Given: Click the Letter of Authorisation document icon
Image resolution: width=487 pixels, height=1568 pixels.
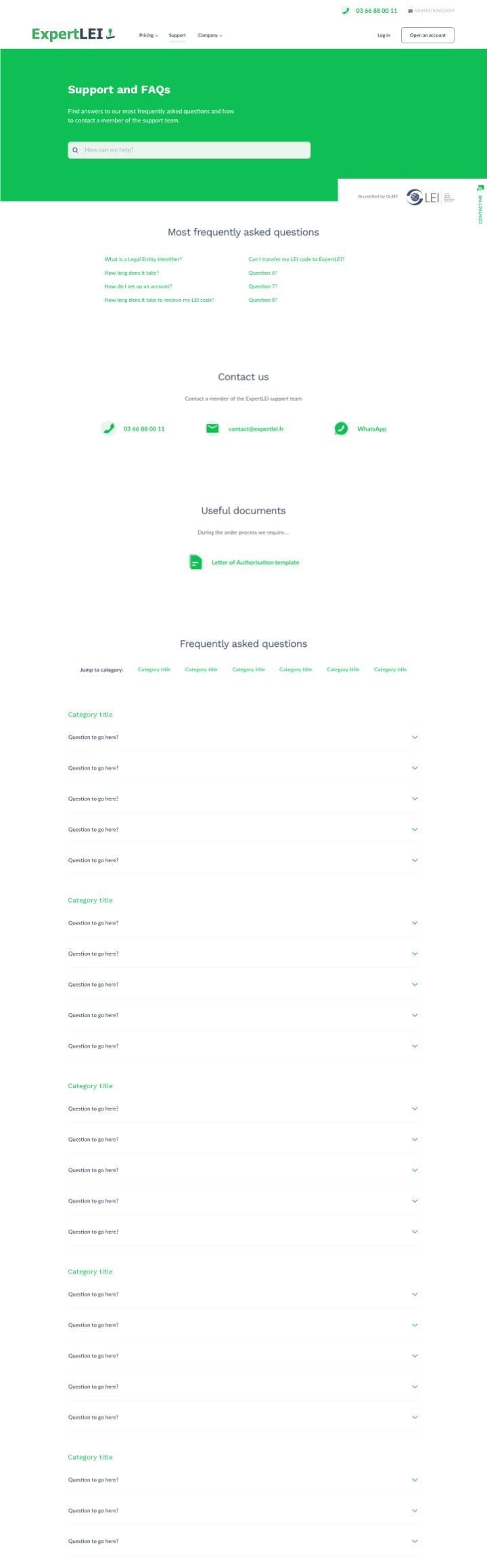Looking at the screenshot, I should click(195, 562).
